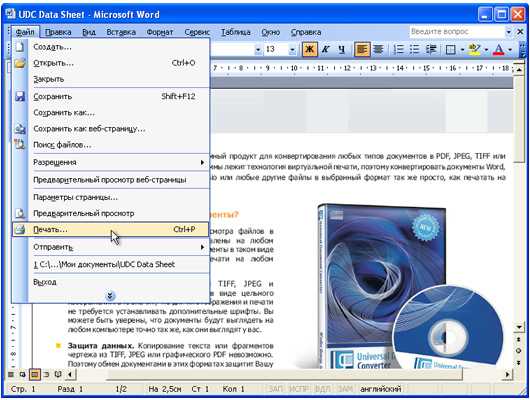Click Печать... in the File menu

[111, 229]
